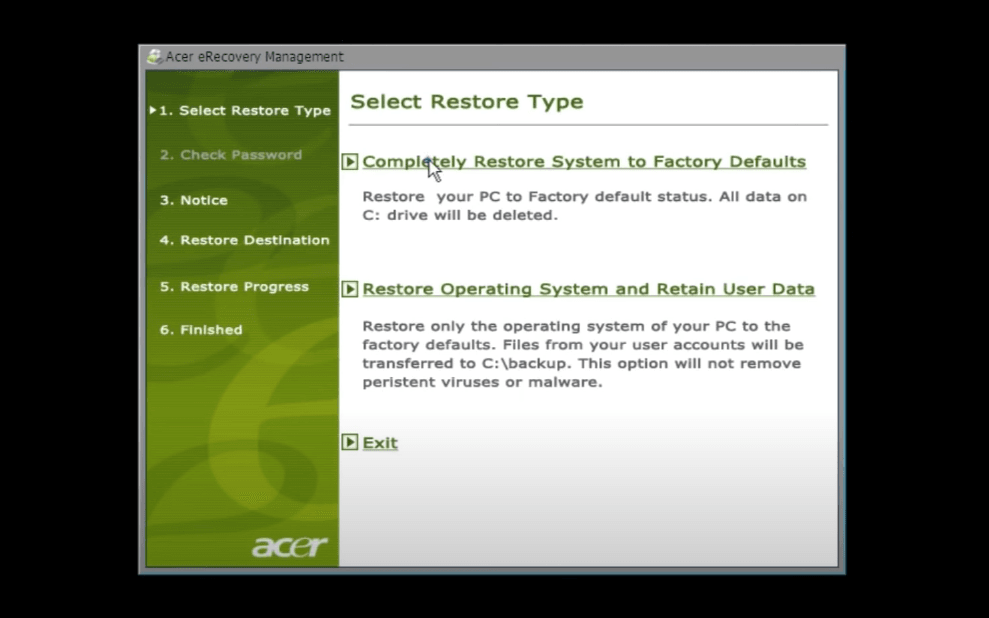This screenshot has height=618, width=989.
Task: Choose Restore Operating System and Retain User Data
Action: coord(588,289)
